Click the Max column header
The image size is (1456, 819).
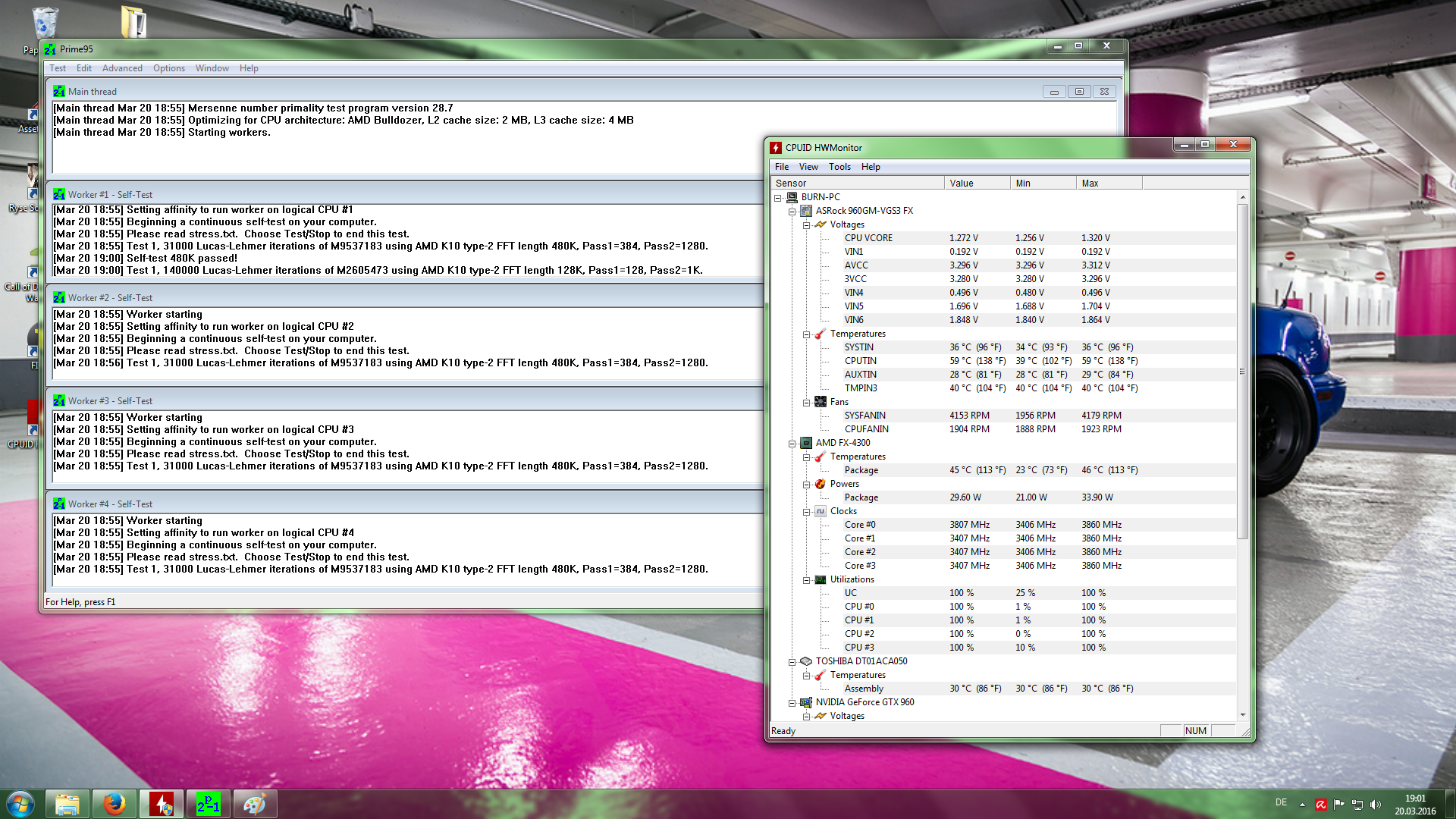pyautogui.click(x=1109, y=184)
